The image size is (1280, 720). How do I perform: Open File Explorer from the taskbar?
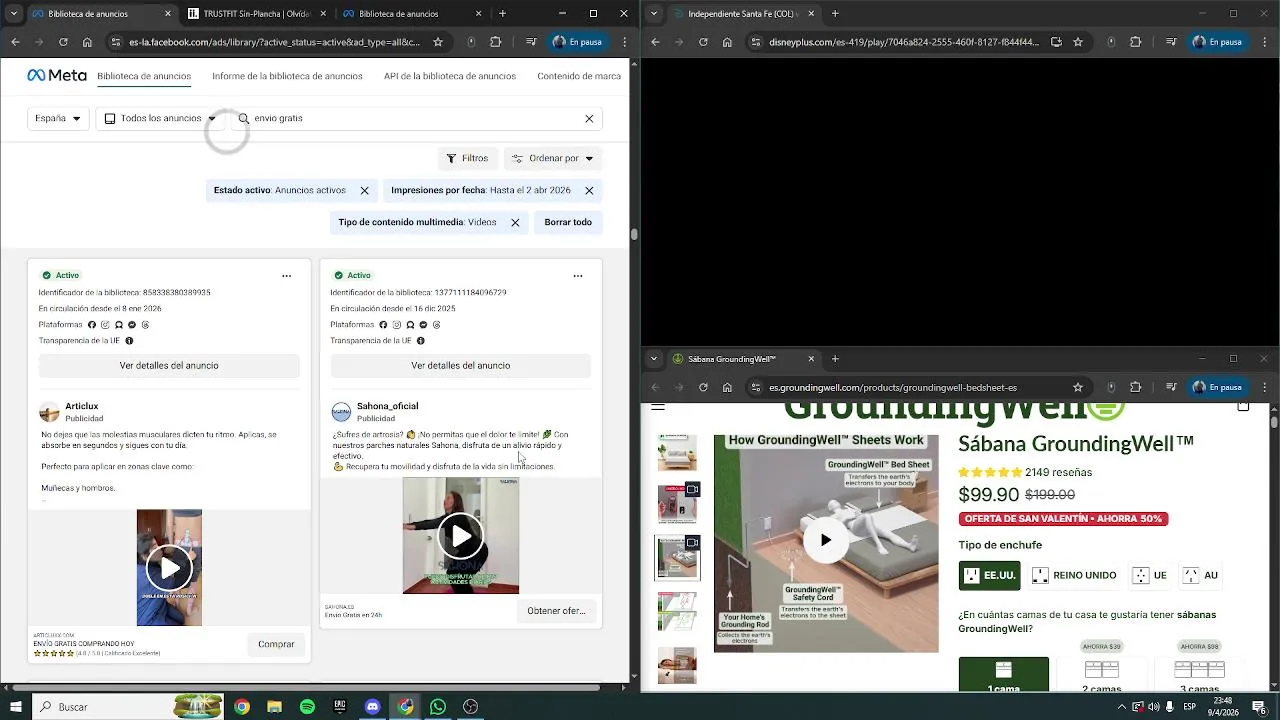point(274,707)
